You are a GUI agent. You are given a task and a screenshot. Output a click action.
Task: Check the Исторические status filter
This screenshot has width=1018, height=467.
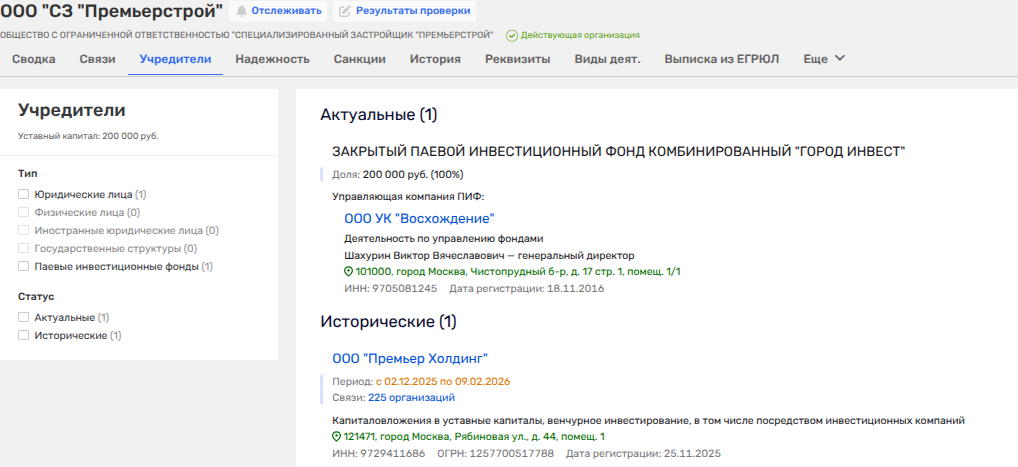coord(24,336)
